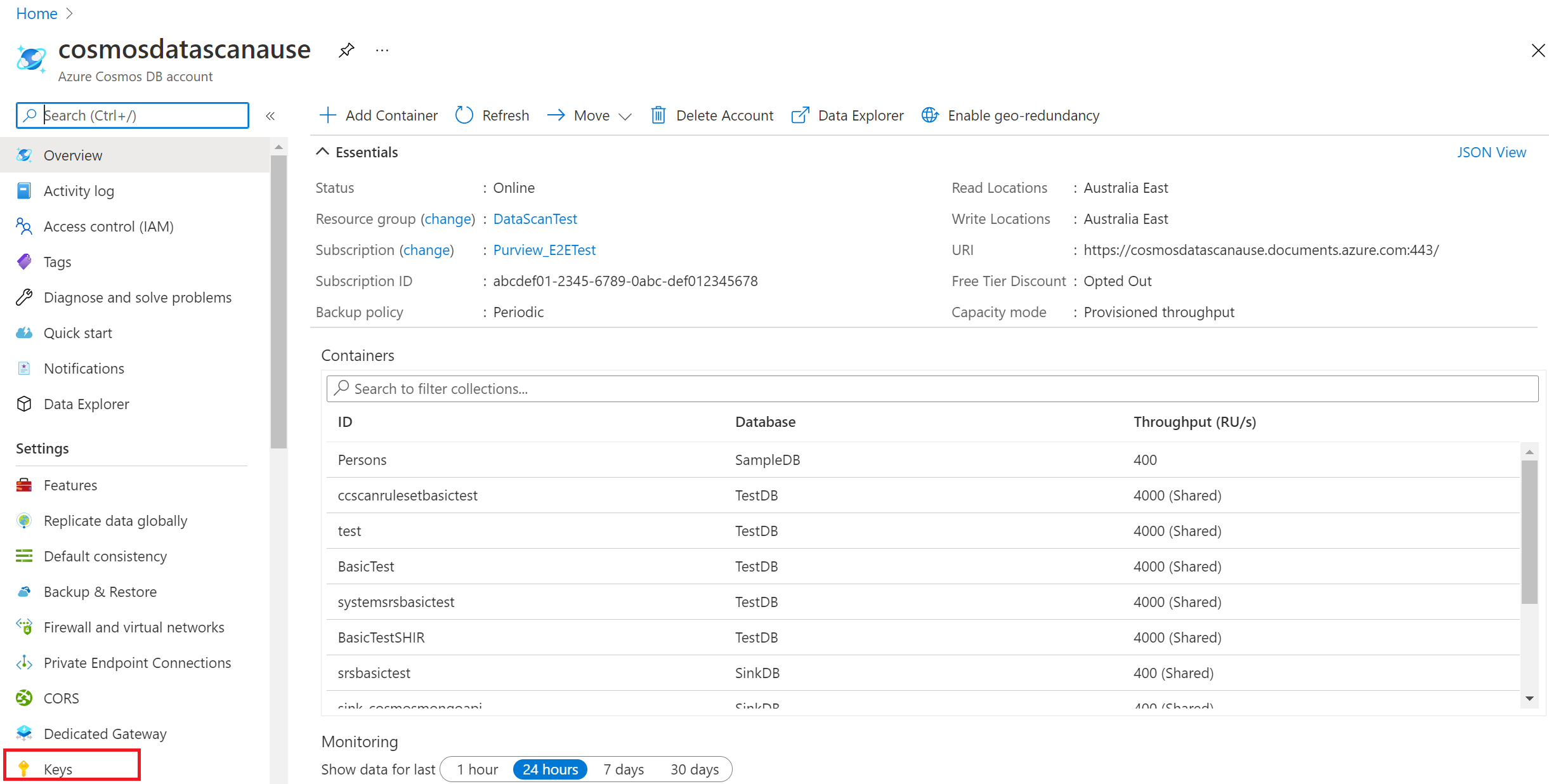Click the Move dropdown arrow

coord(626,115)
